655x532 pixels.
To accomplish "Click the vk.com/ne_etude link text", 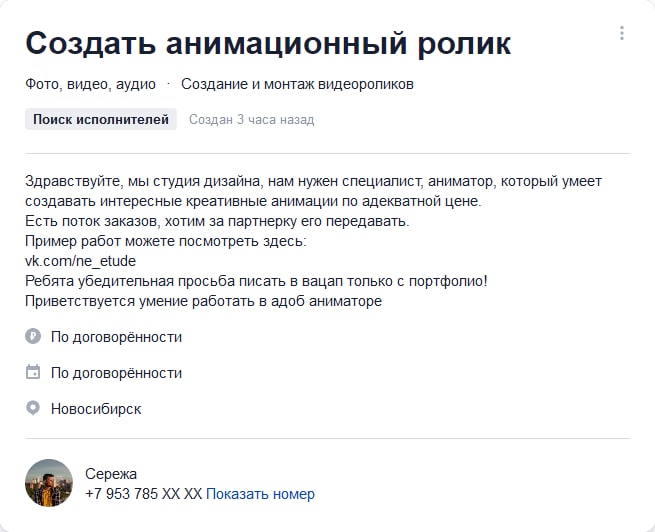I will coord(81,261).
